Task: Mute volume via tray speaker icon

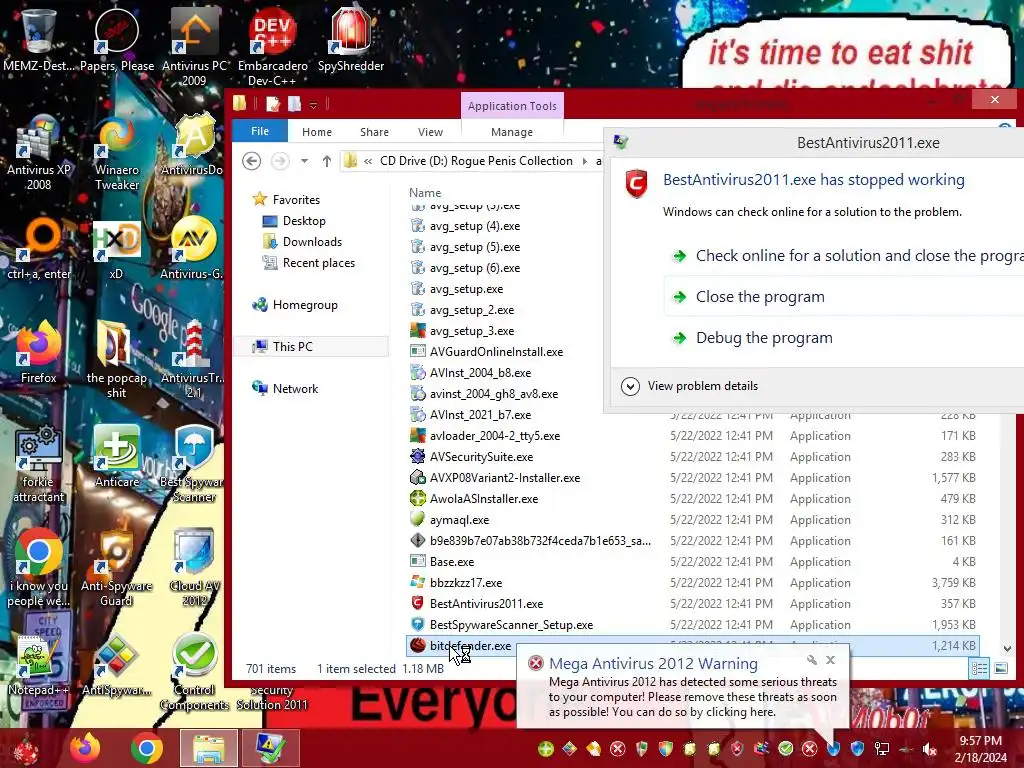Action: point(929,748)
